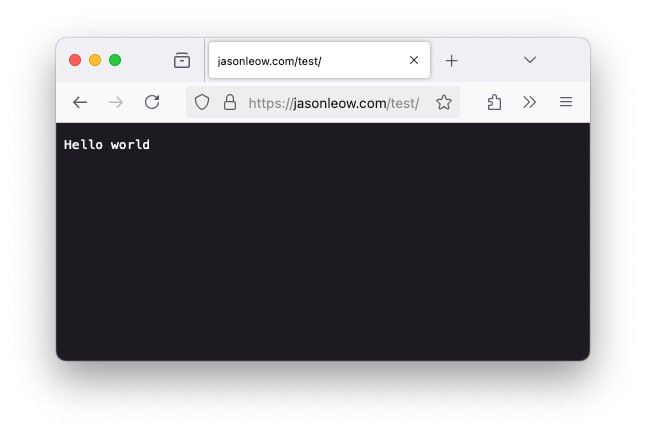
Task: Click the Hello world page text
Action: point(107,145)
